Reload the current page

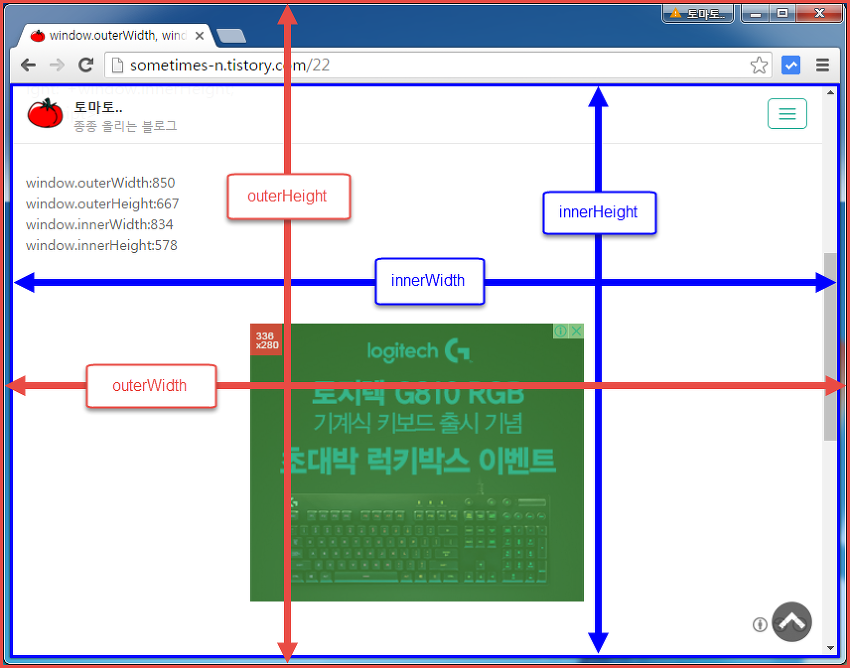pos(86,65)
